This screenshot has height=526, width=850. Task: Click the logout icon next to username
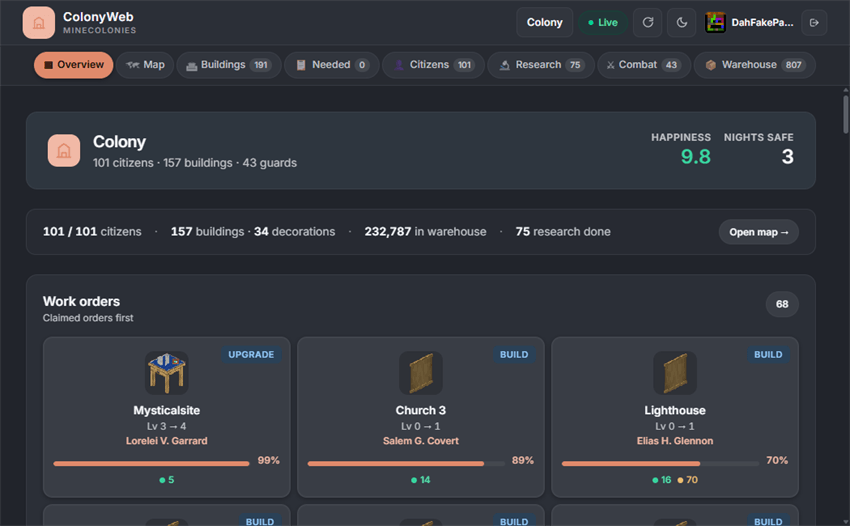814,22
